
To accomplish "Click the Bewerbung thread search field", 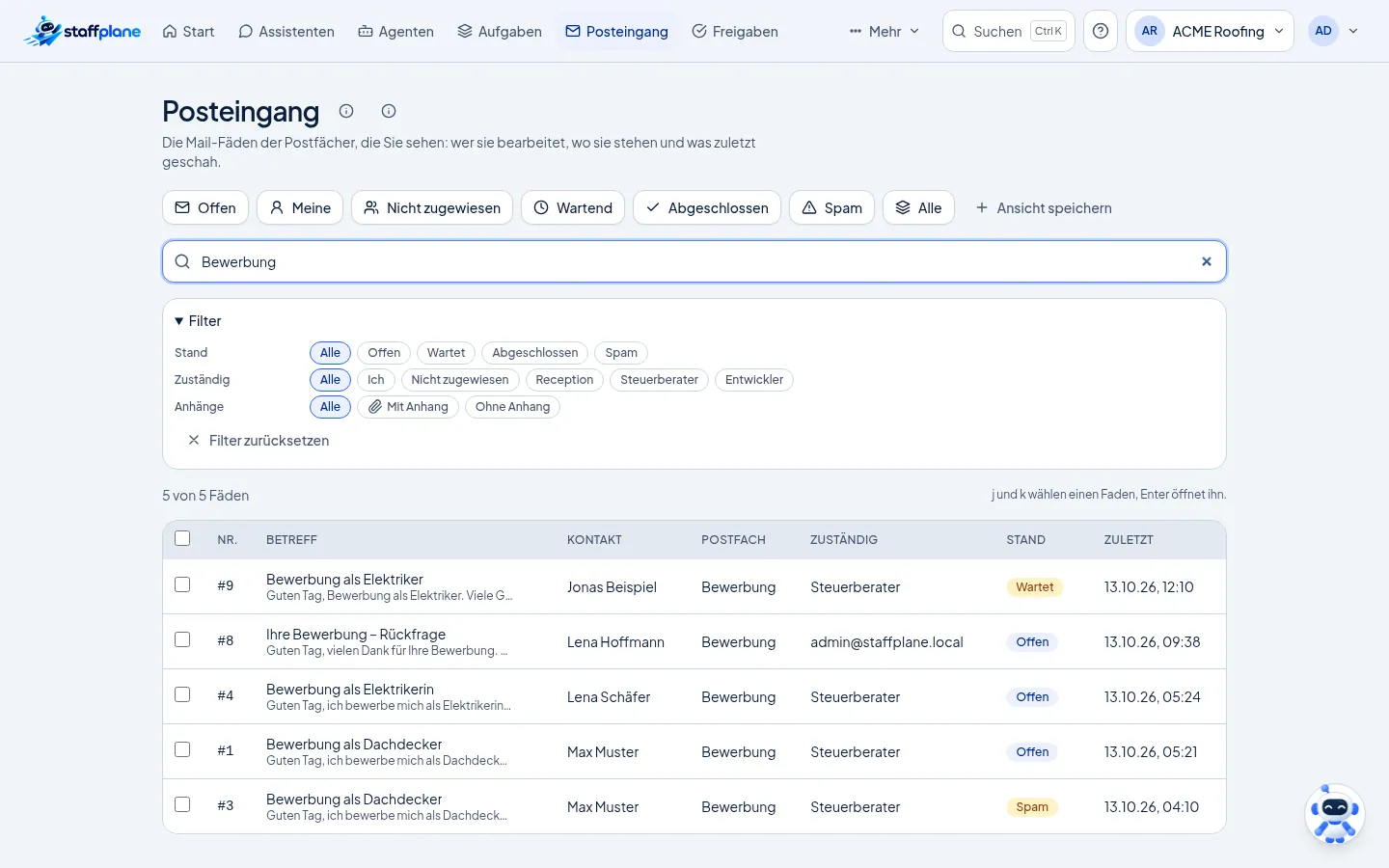I will 694,261.
